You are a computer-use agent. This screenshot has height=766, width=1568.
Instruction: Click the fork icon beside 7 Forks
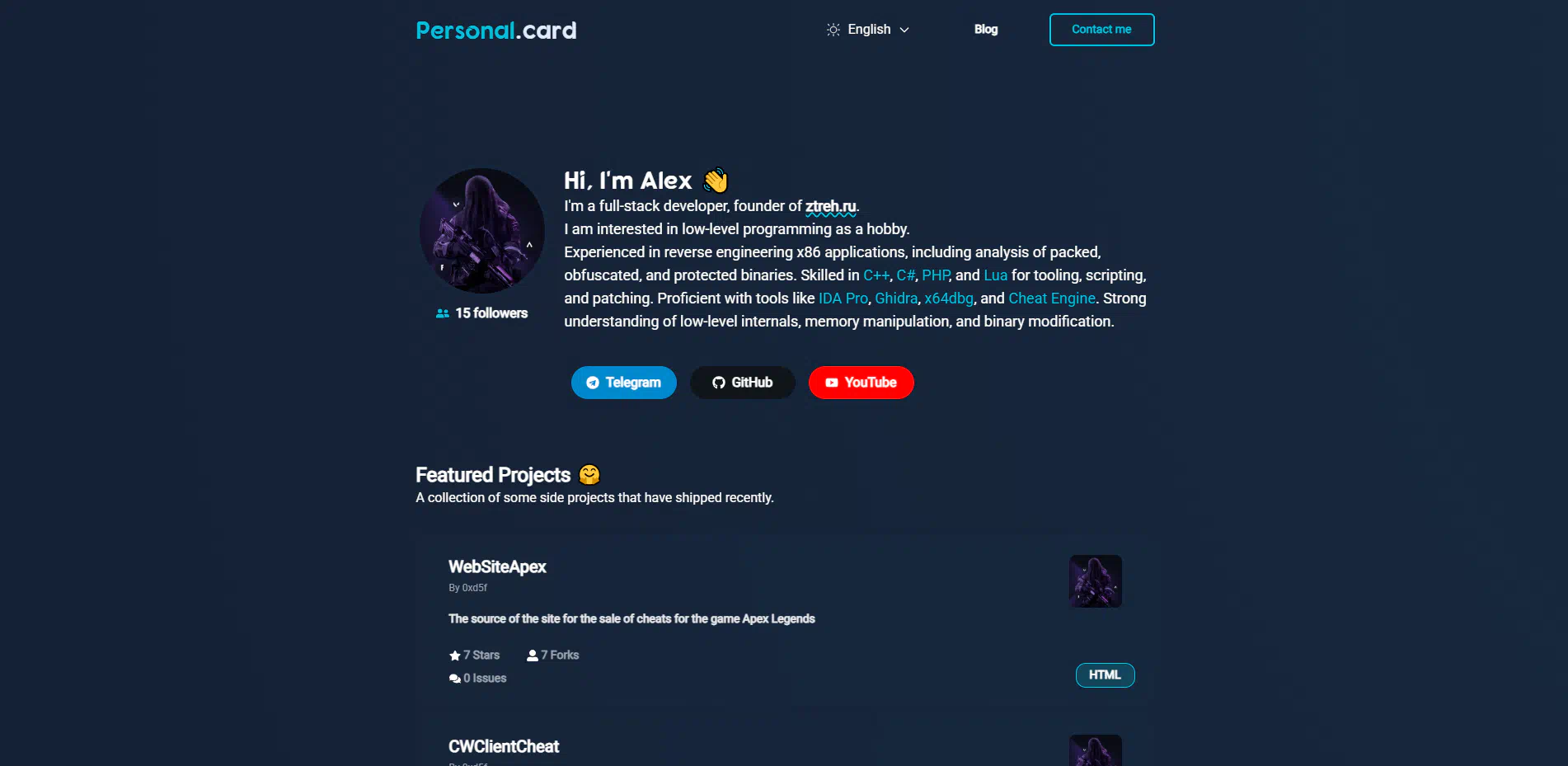coord(533,656)
